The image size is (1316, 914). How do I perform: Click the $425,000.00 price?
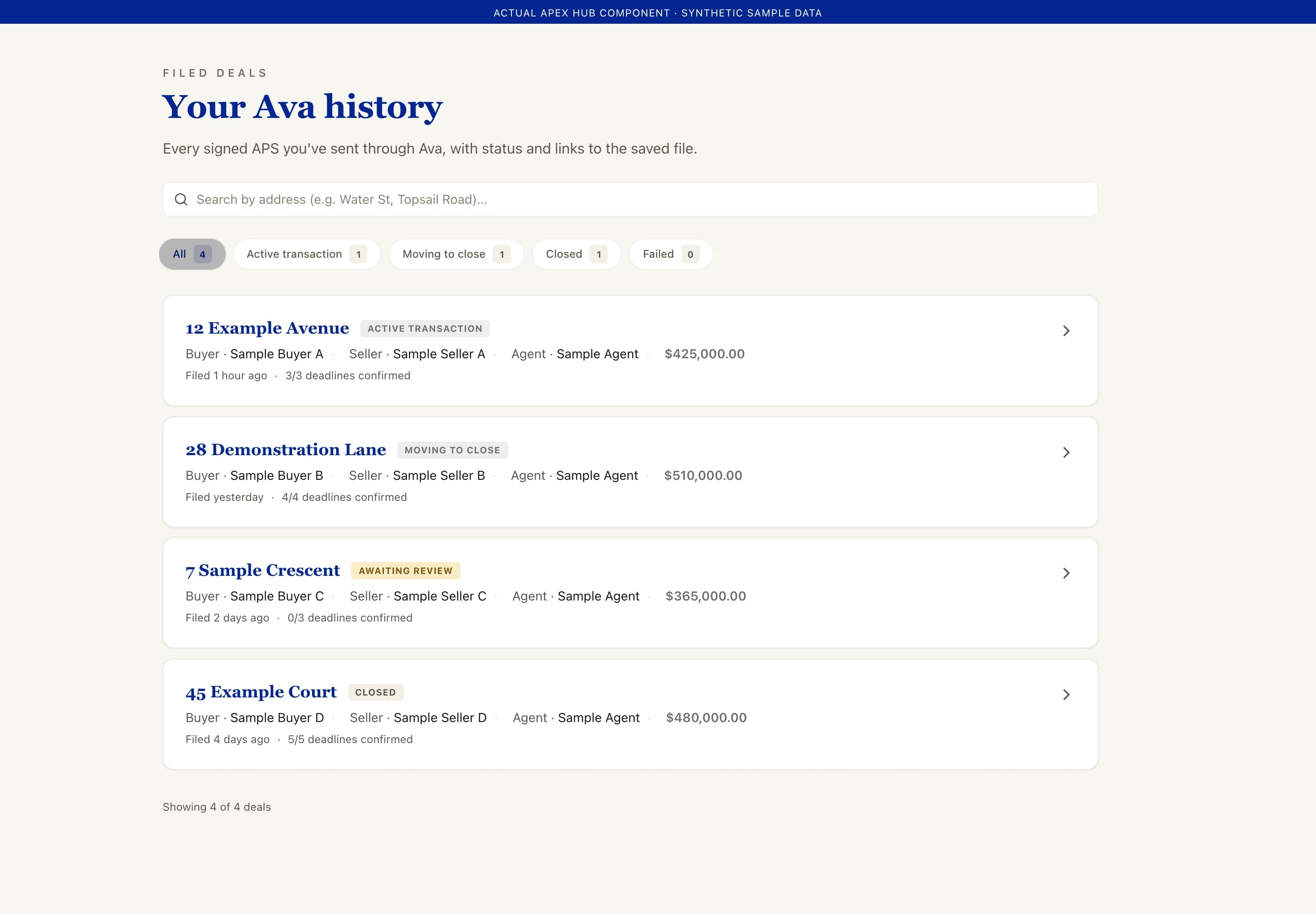pos(705,354)
